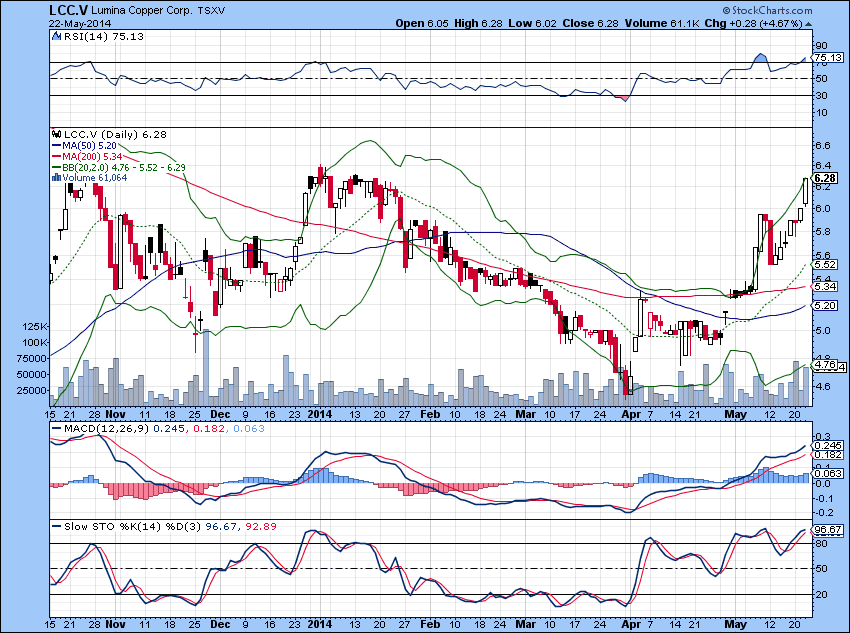Click the MA(200) 5.34 legend entry

[x=92, y=156]
